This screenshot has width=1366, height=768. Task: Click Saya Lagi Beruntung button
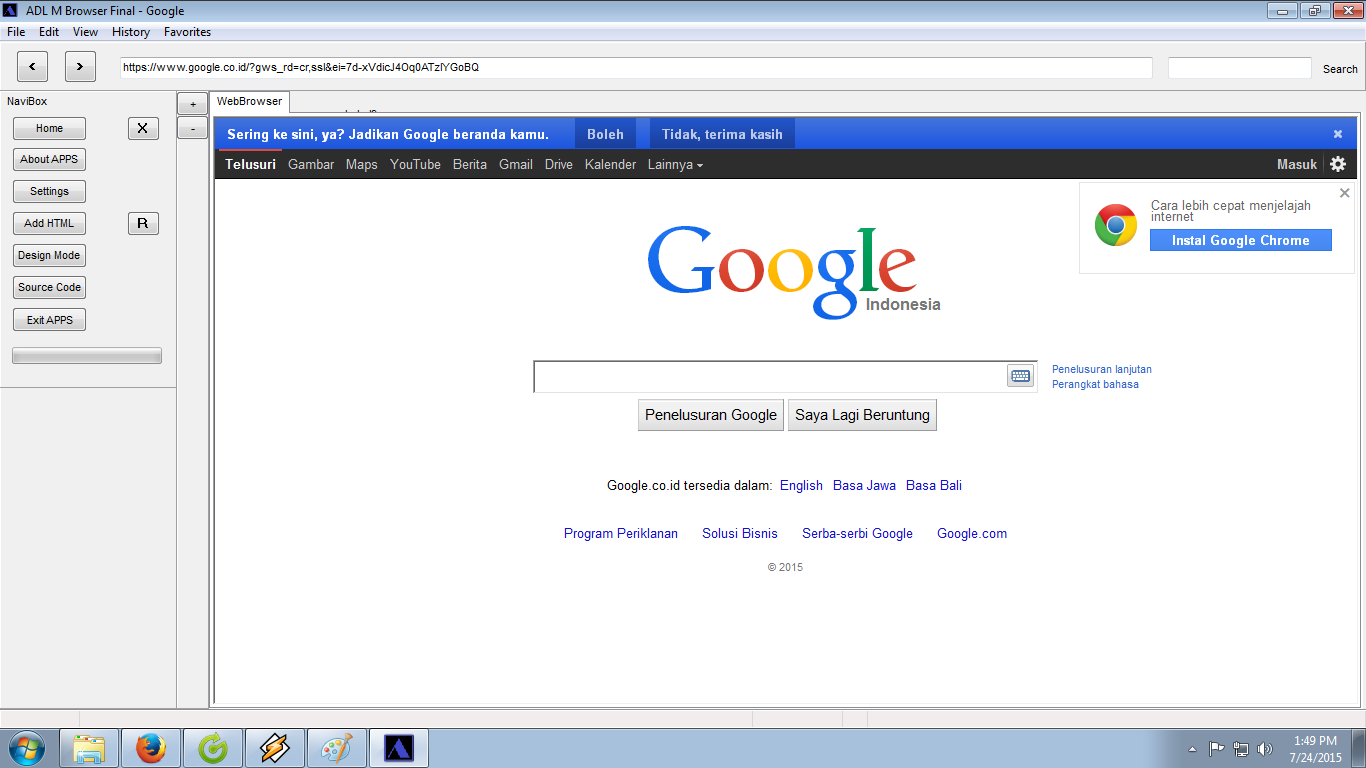(862, 415)
